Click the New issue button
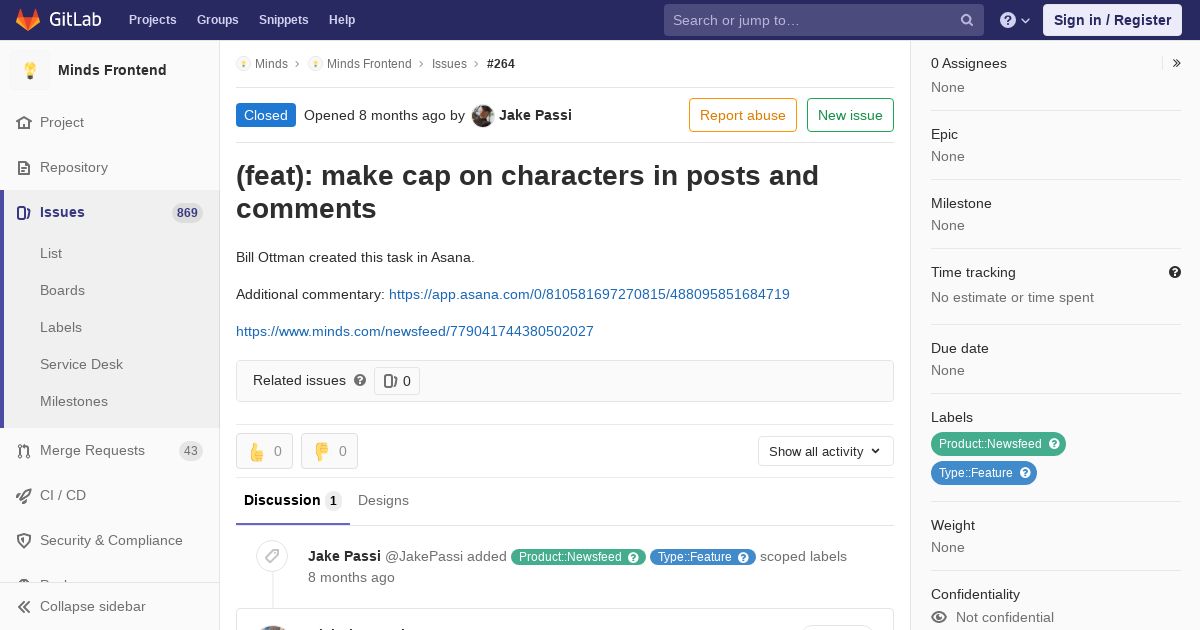This screenshot has height=630, width=1200. coord(850,115)
